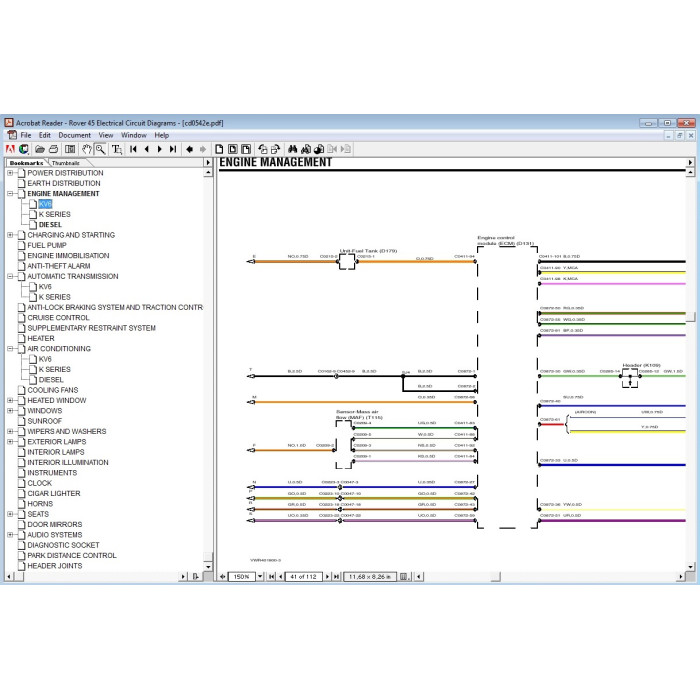Open the zoom percentage dropdown arrow

pyautogui.click(x=260, y=576)
